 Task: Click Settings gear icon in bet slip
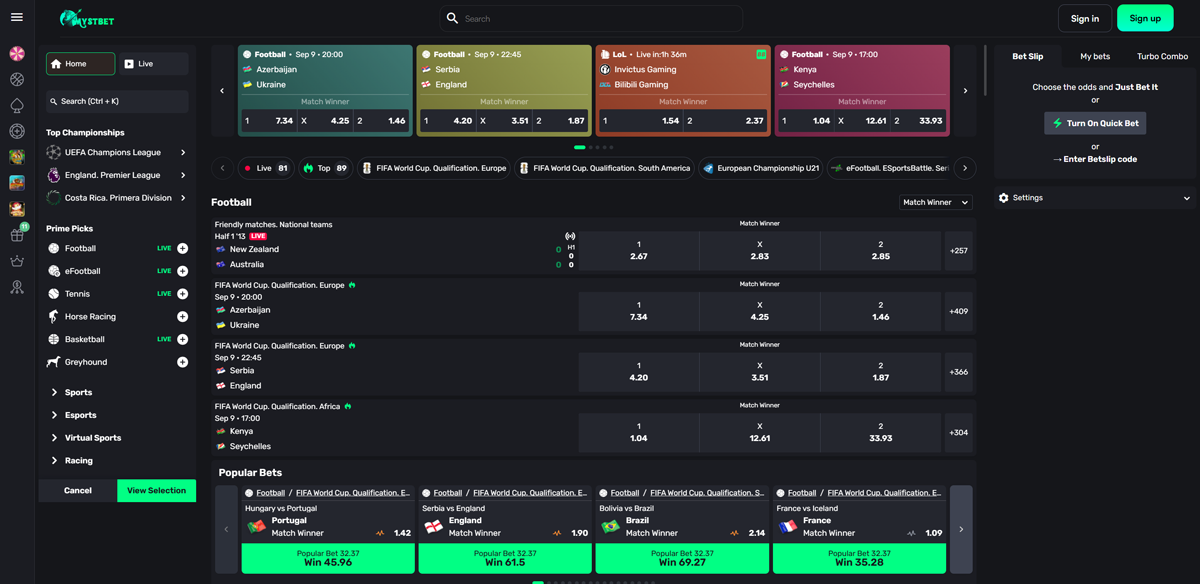pyautogui.click(x=1004, y=198)
